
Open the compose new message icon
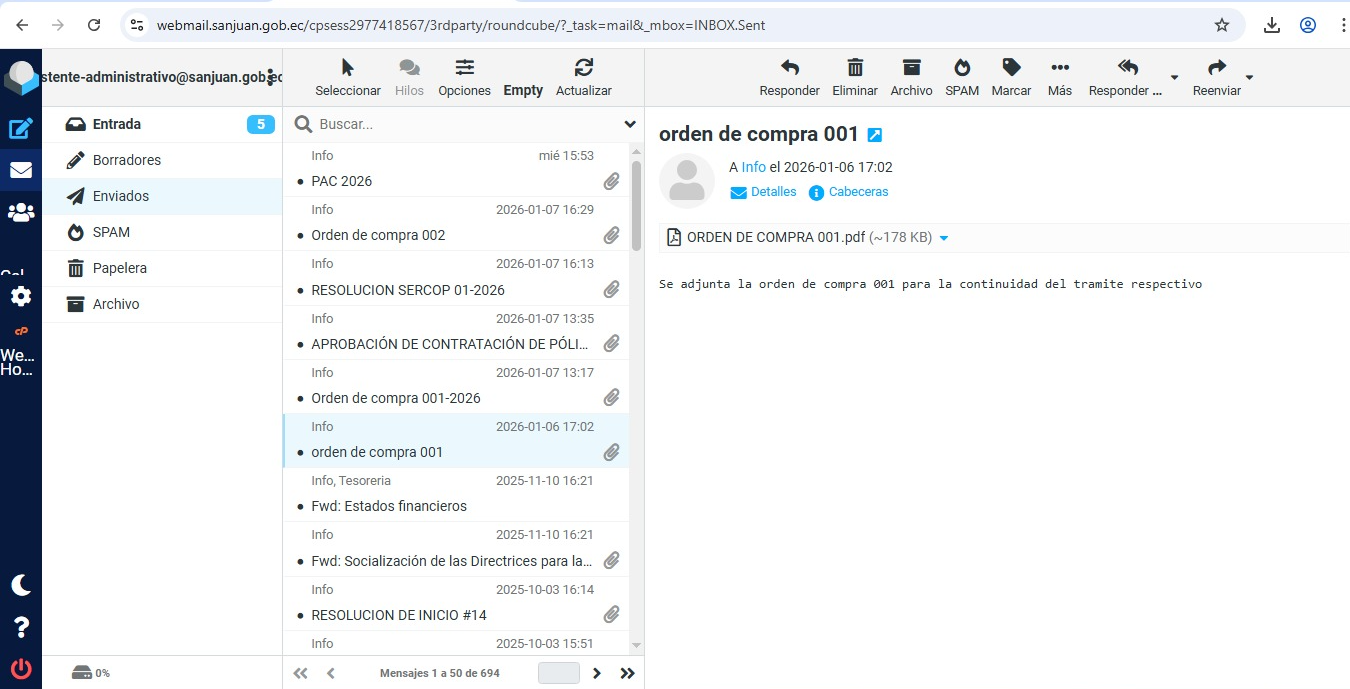coord(21,128)
